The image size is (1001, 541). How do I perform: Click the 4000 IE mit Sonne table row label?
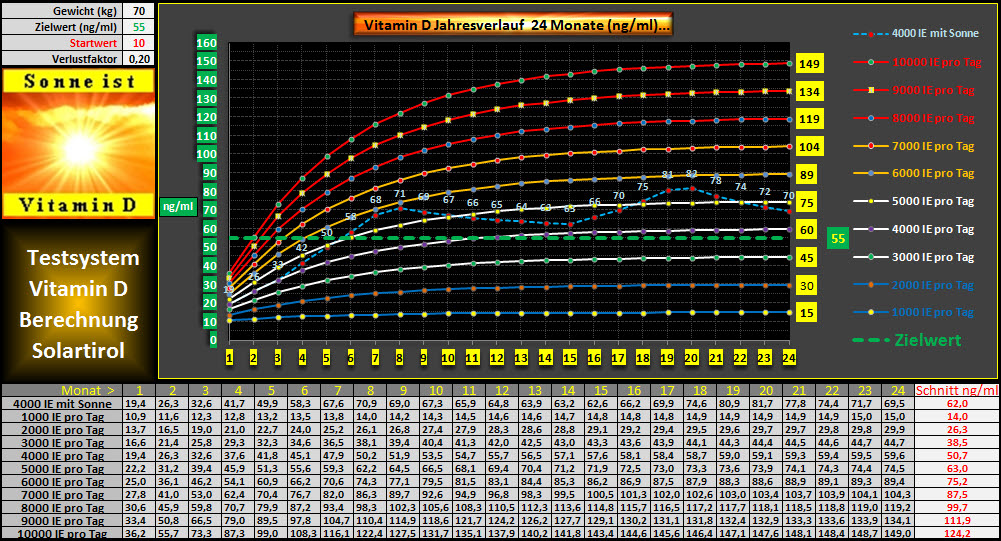coord(62,402)
